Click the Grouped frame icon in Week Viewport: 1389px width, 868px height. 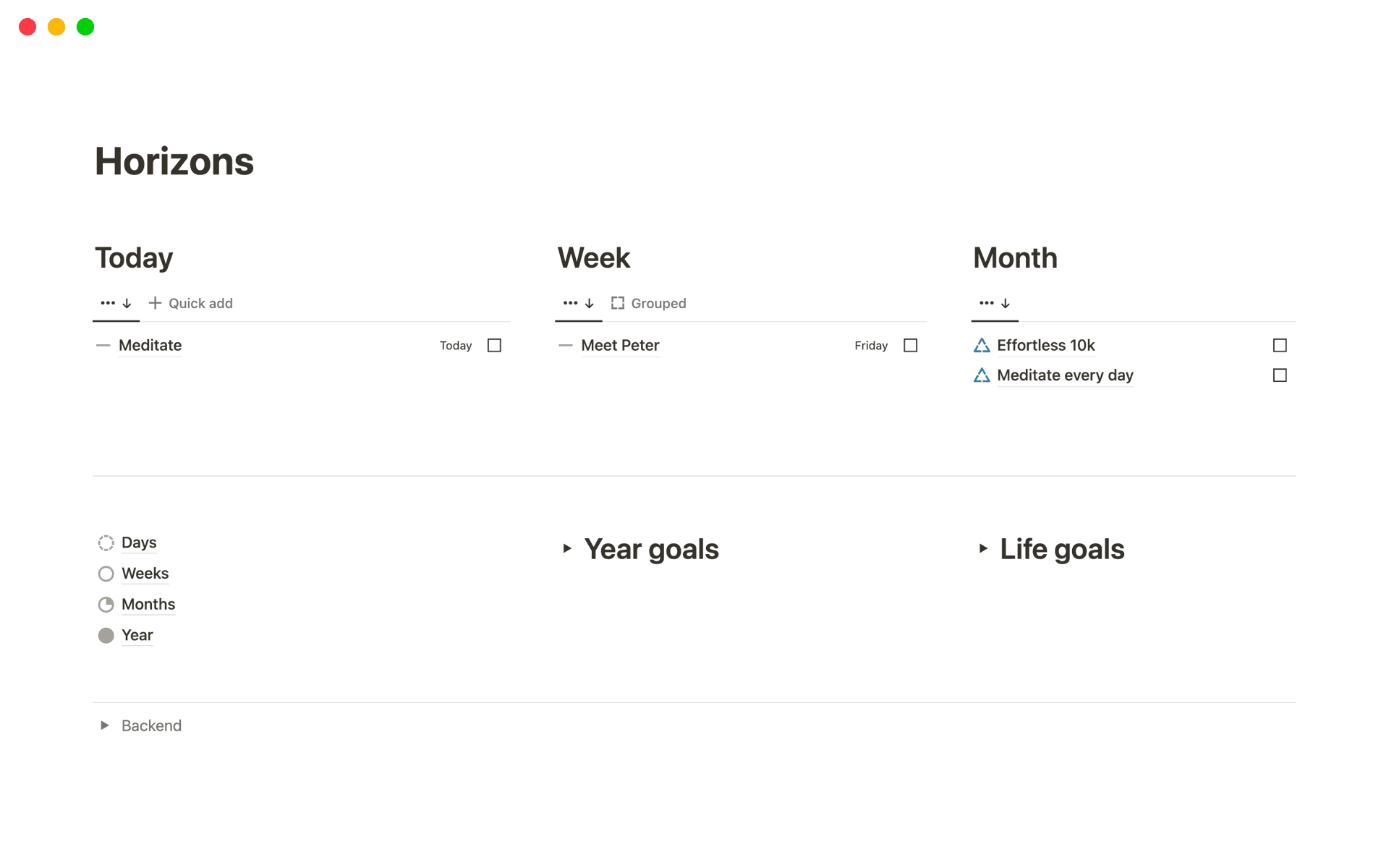tap(618, 303)
